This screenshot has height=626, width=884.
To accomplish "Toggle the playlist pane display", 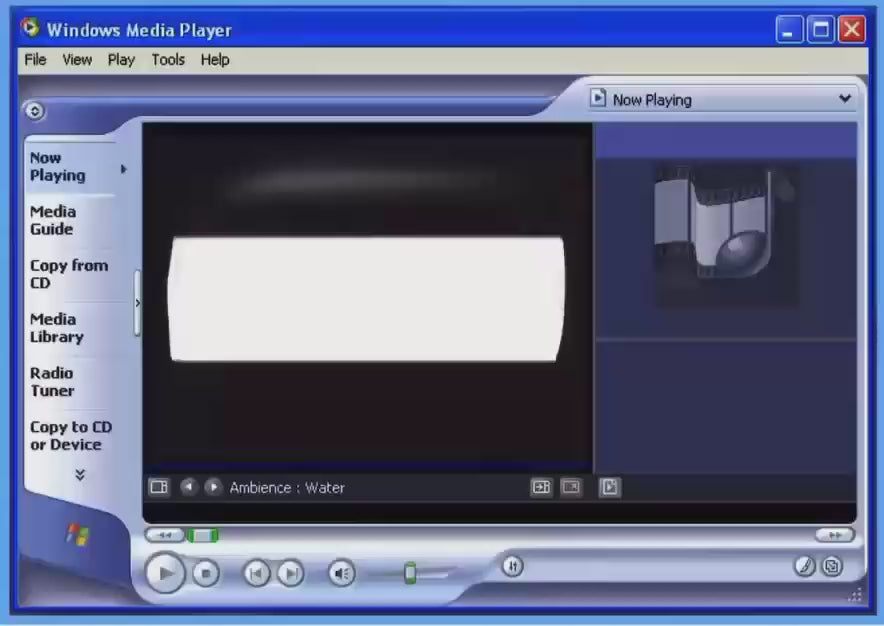I will click(x=610, y=487).
